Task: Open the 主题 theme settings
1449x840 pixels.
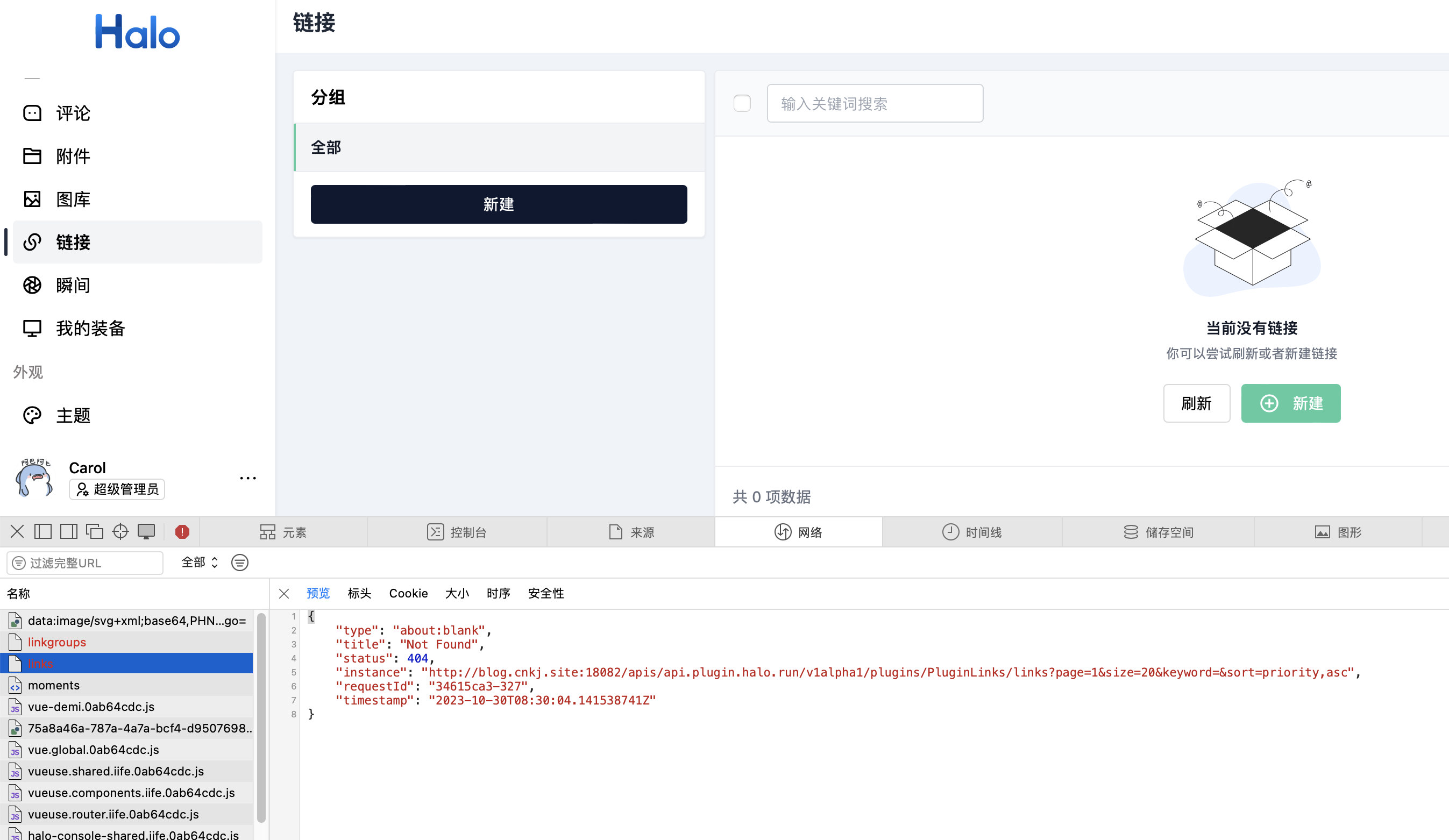Action: (x=74, y=415)
